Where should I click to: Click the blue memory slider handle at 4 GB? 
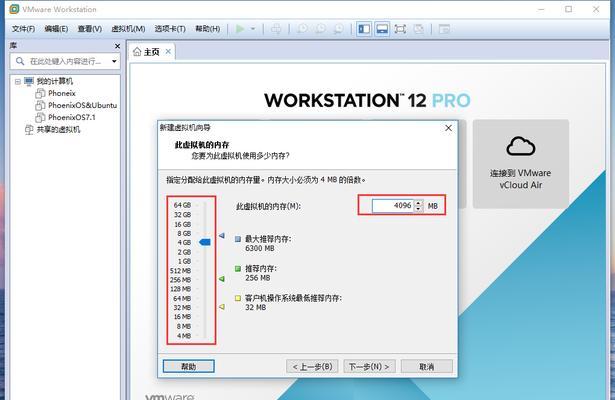click(205, 242)
